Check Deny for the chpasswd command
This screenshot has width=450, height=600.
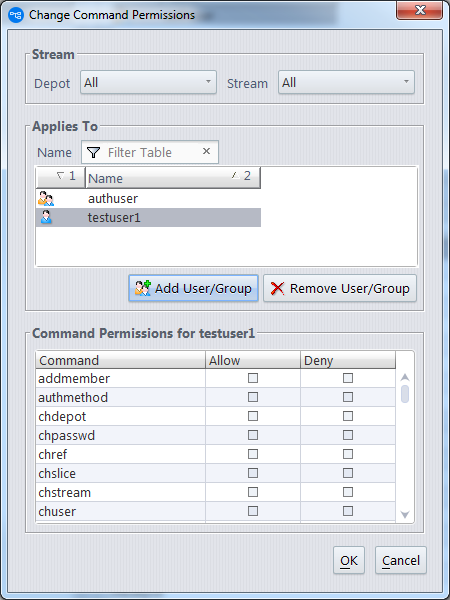tap(348, 435)
